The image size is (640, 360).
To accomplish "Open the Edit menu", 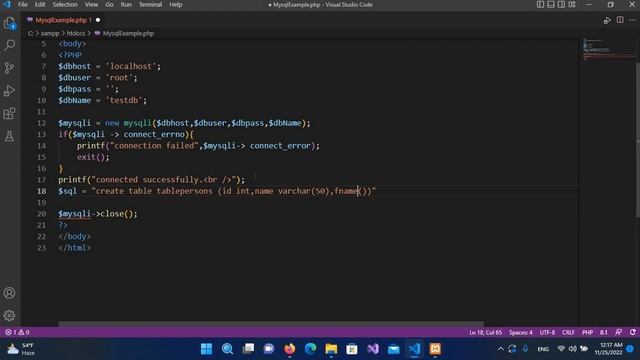I will [40, 4].
